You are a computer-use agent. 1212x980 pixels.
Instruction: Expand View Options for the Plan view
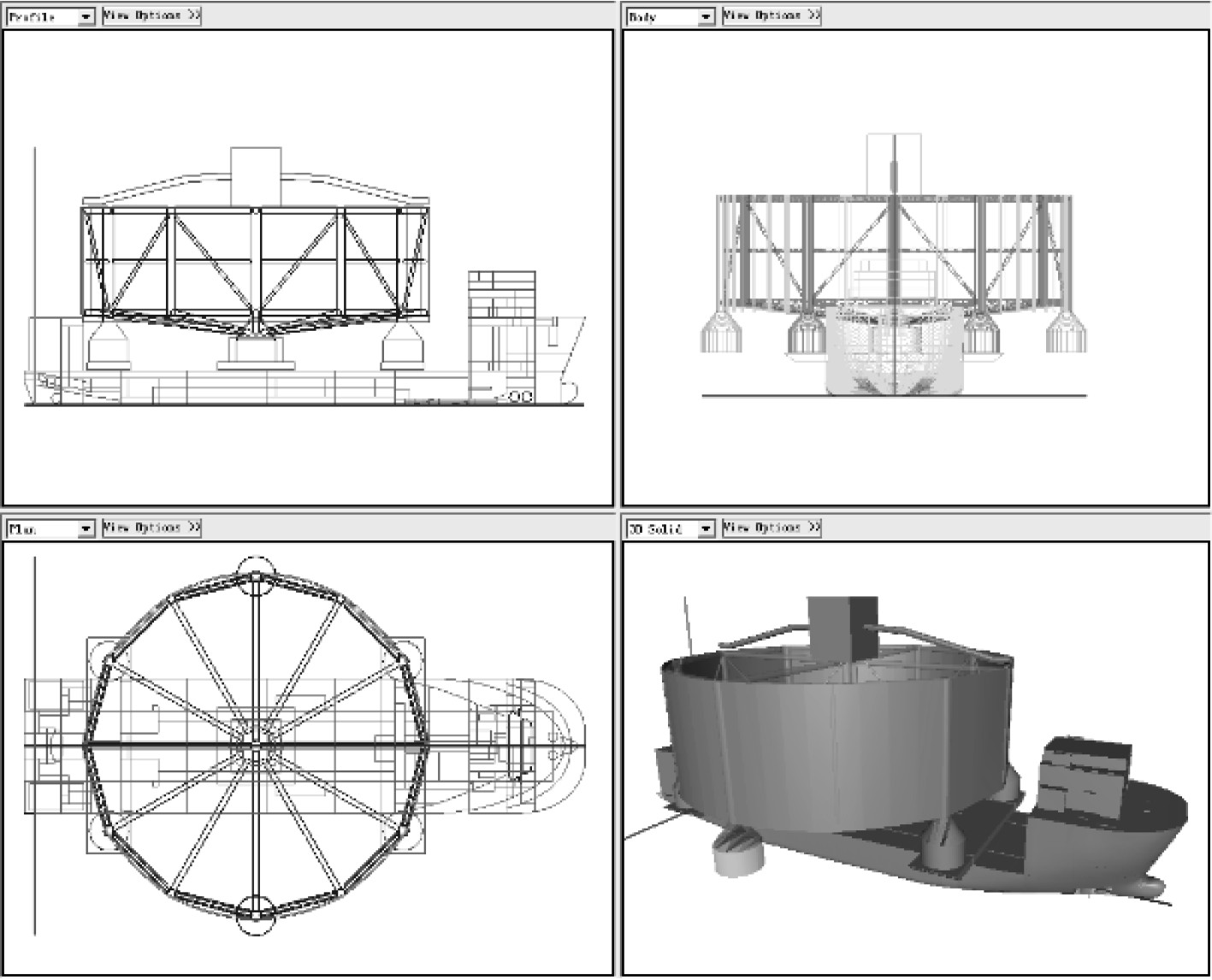pyautogui.click(x=151, y=528)
